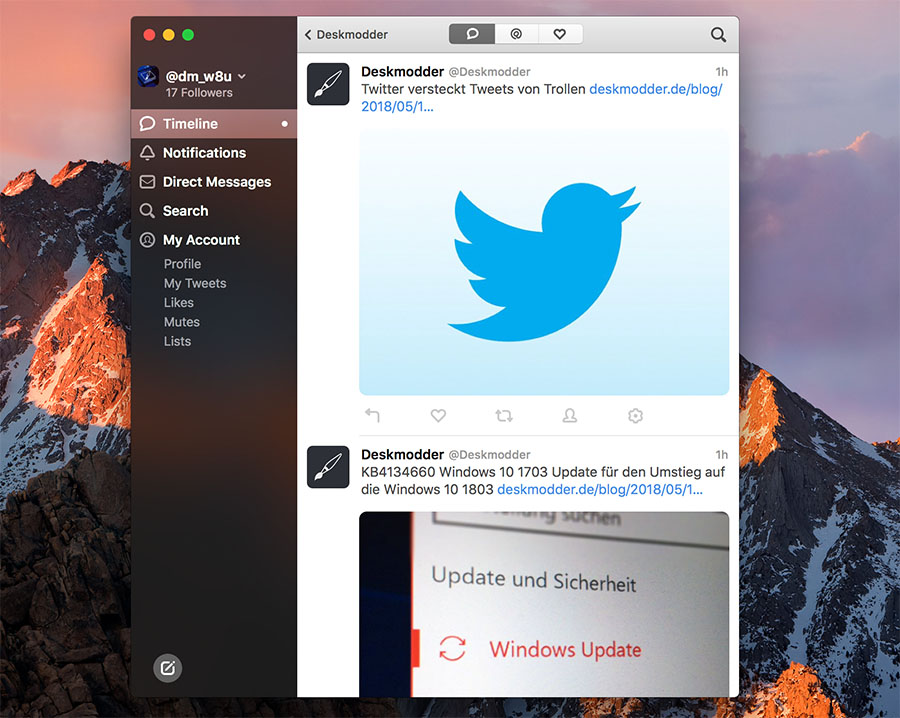
Task: Maximize the window with the green button
Action: coord(188,34)
